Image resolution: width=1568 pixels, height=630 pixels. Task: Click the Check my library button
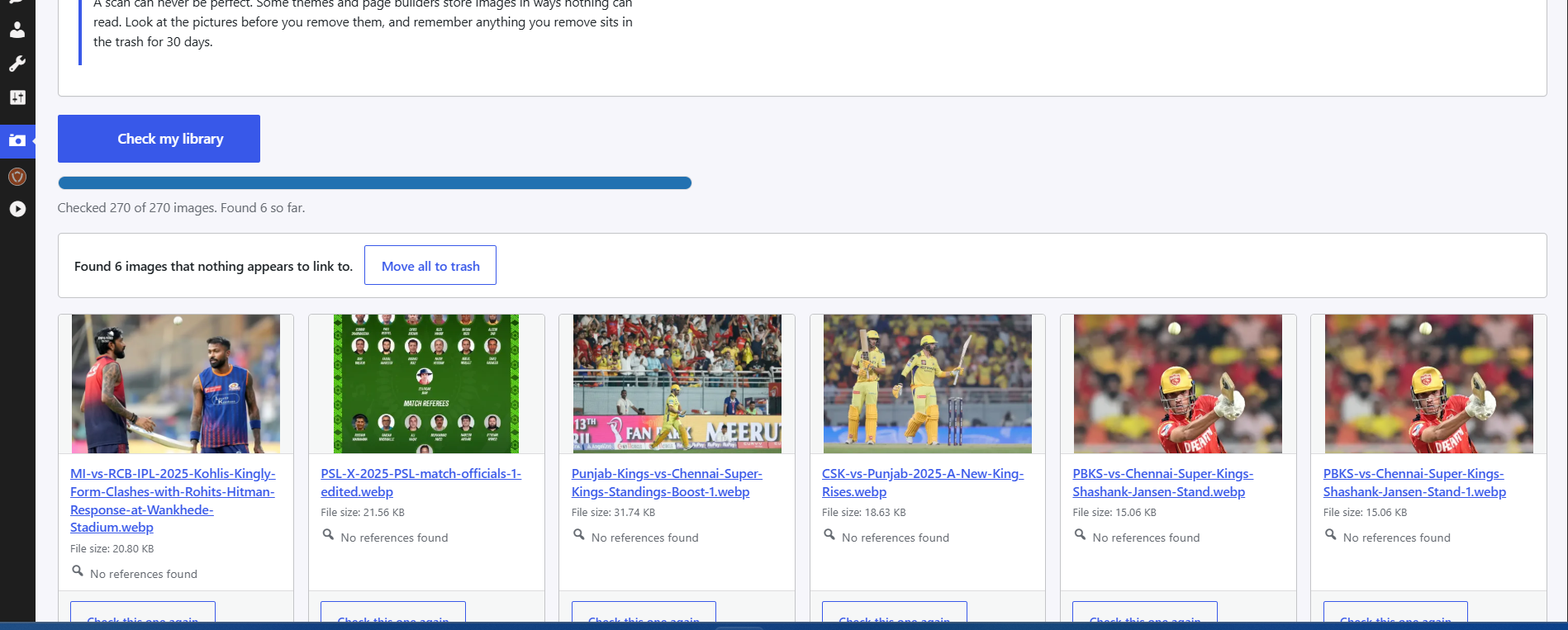click(159, 139)
